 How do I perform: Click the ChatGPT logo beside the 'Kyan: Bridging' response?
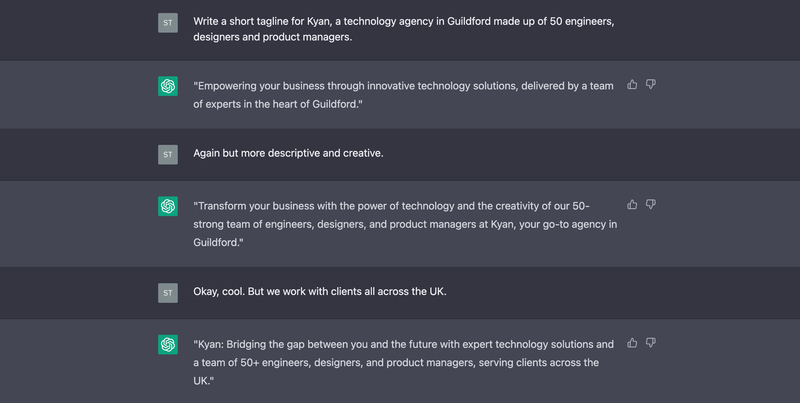(168, 344)
